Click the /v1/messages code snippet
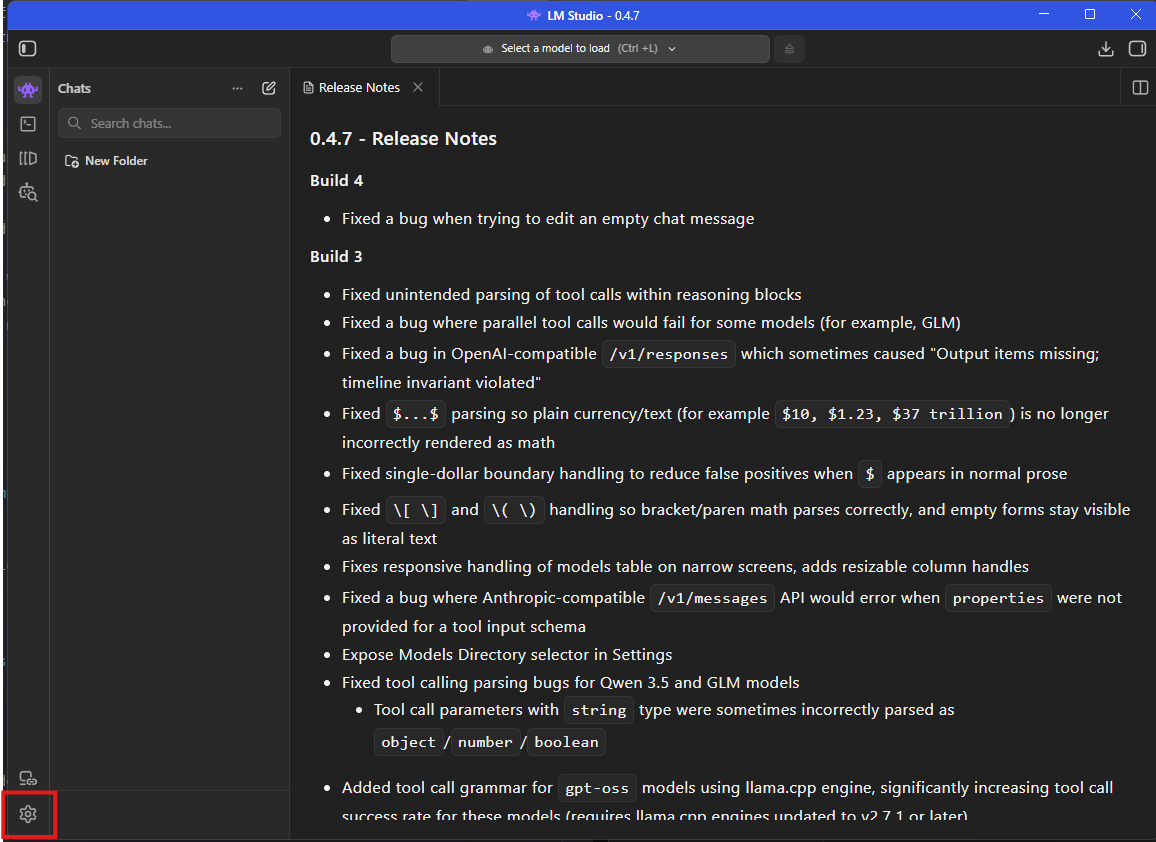 tap(712, 598)
